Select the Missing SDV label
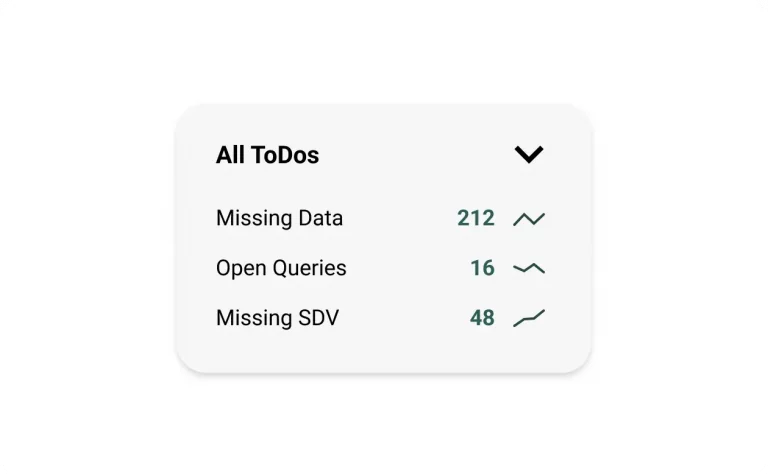 pyautogui.click(x=277, y=318)
